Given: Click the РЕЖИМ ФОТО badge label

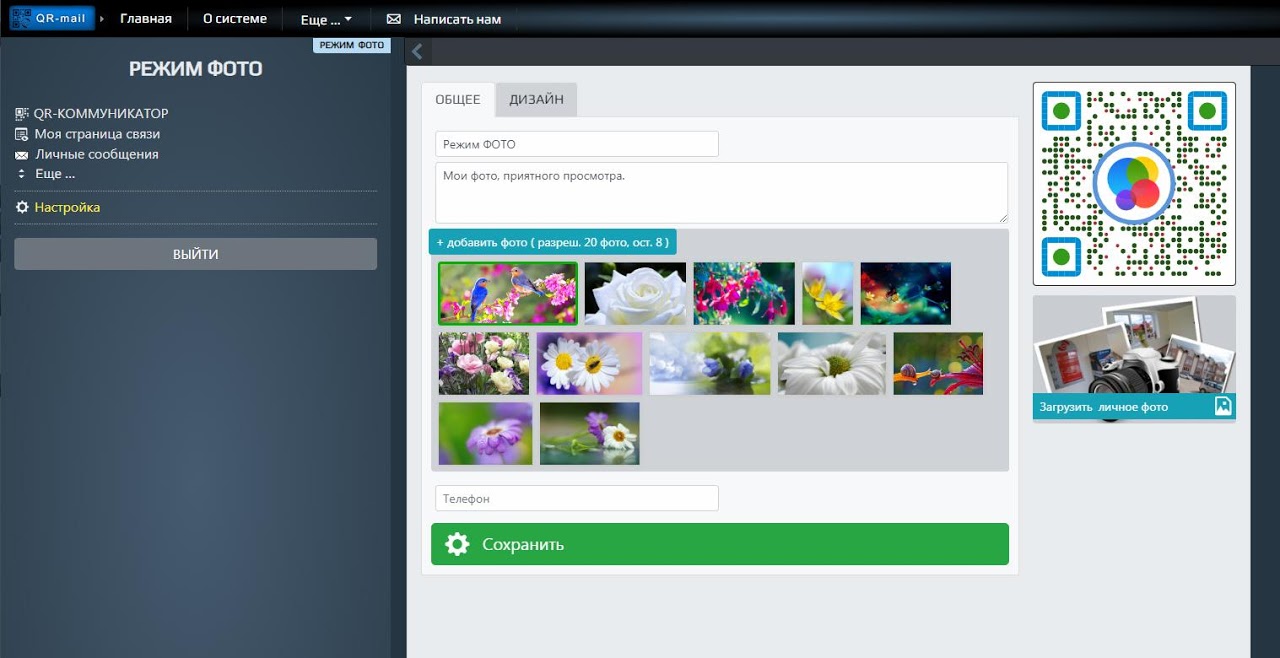Looking at the screenshot, I should (x=351, y=45).
